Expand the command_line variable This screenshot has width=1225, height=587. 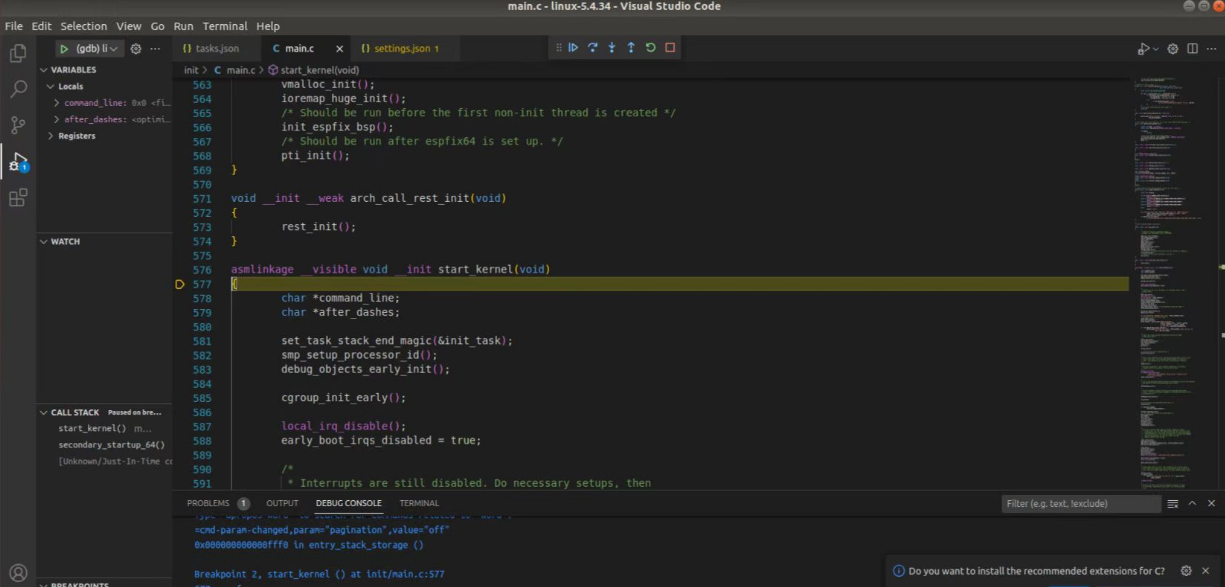(x=56, y=103)
